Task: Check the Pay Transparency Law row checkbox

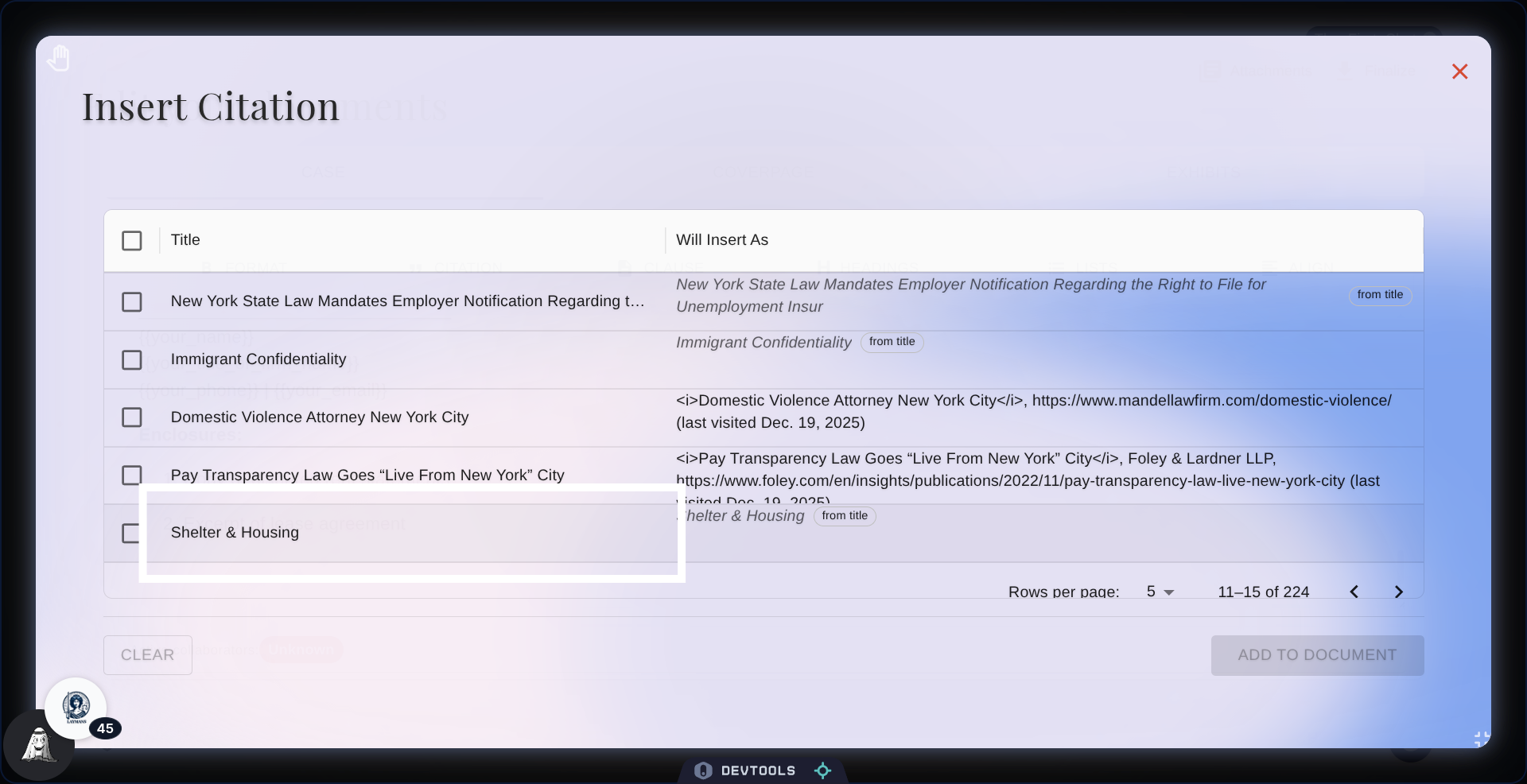Action: pyautogui.click(x=132, y=475)
